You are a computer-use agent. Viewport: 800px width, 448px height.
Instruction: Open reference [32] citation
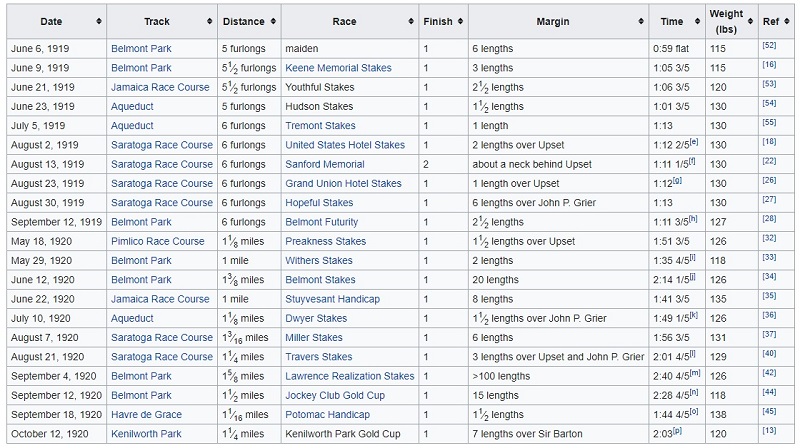pos(769,238)
